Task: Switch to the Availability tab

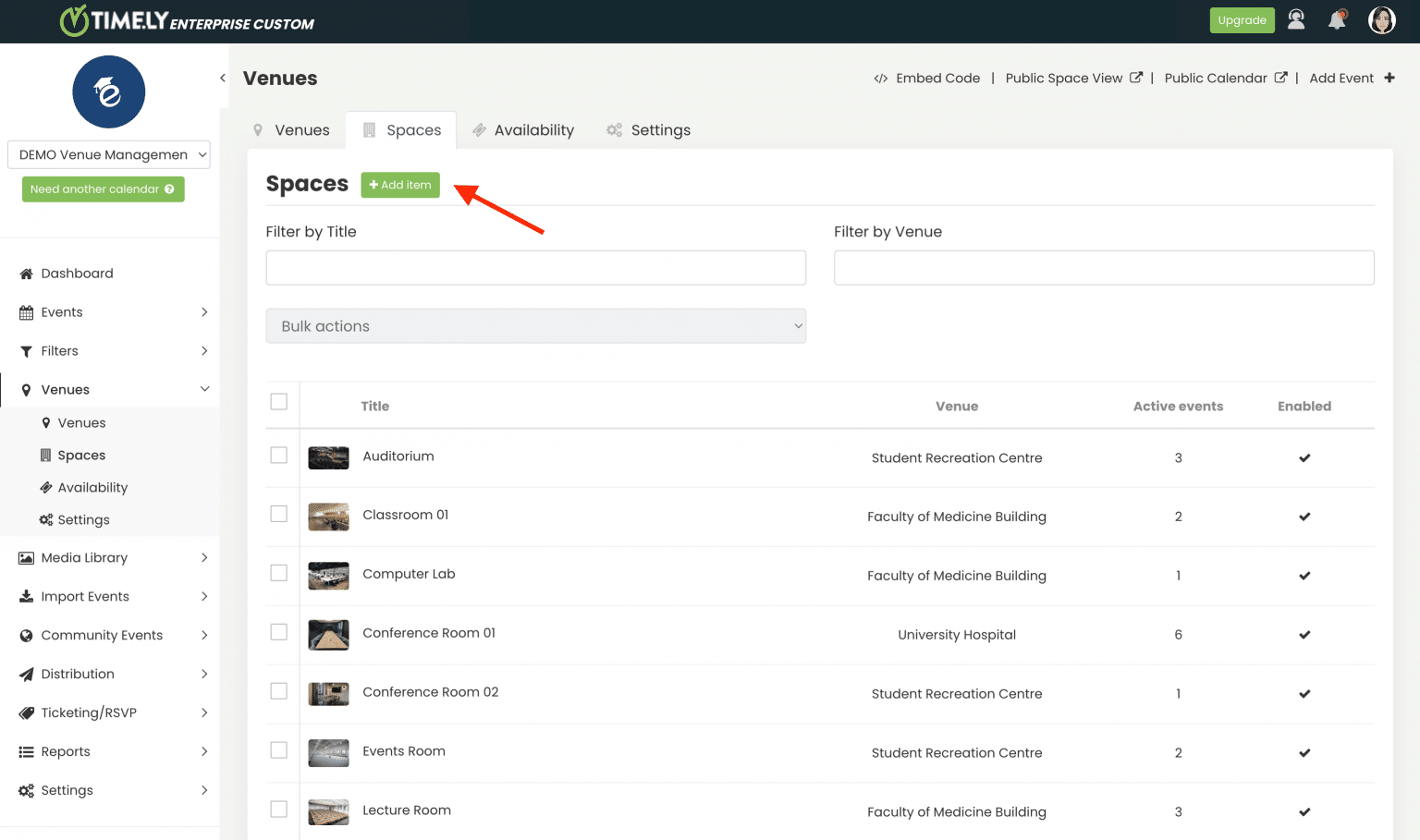Action: pos(523,130)
